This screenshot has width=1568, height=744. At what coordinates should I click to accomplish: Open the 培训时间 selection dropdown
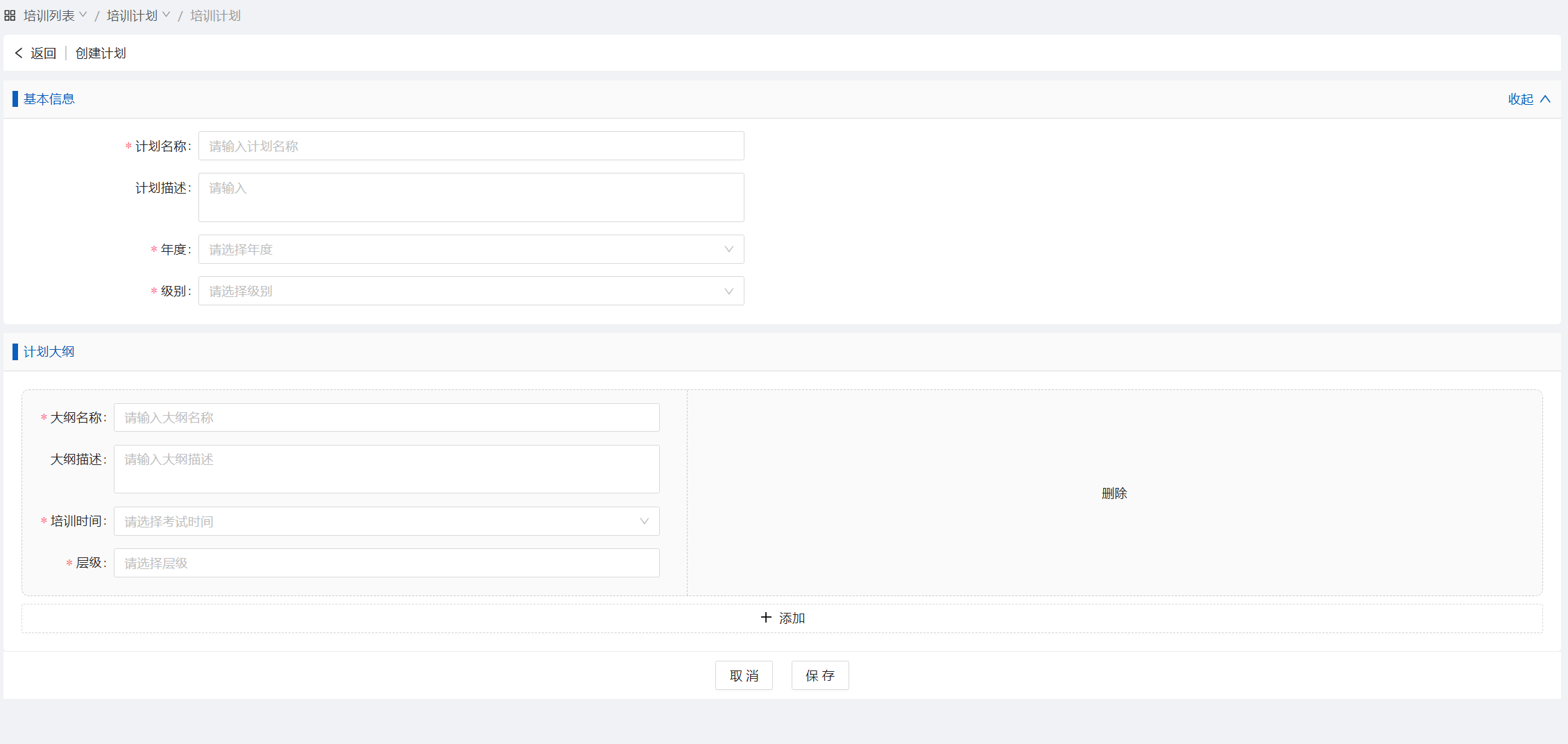[386, 521]
